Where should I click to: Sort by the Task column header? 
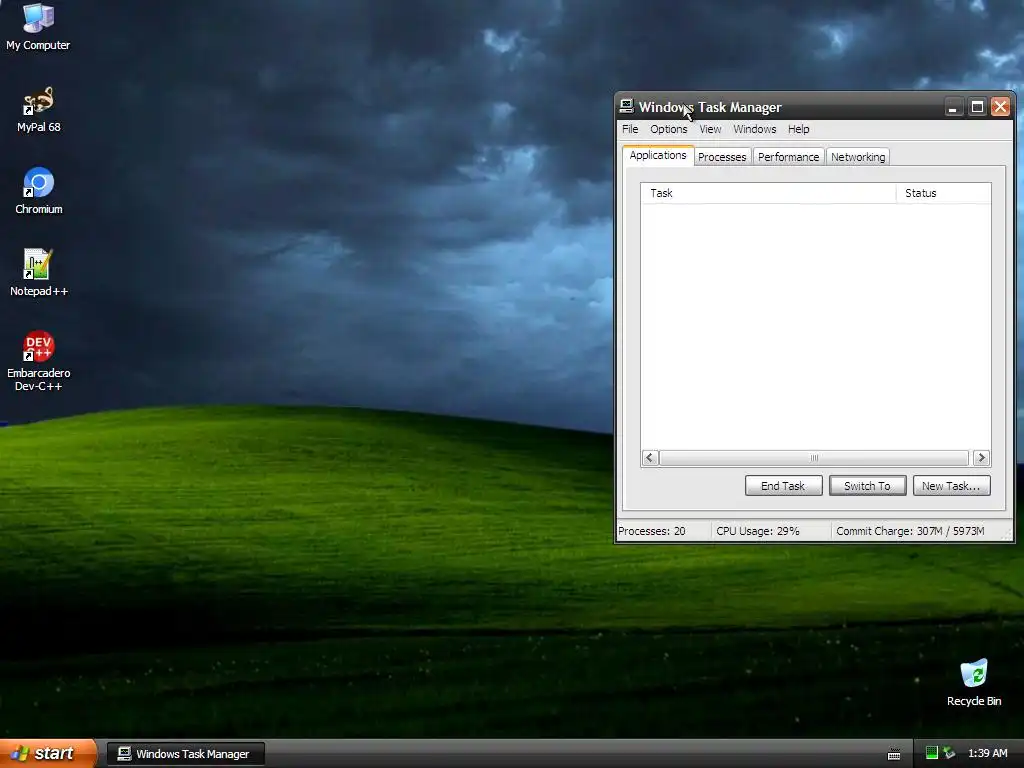coord(768,193)
